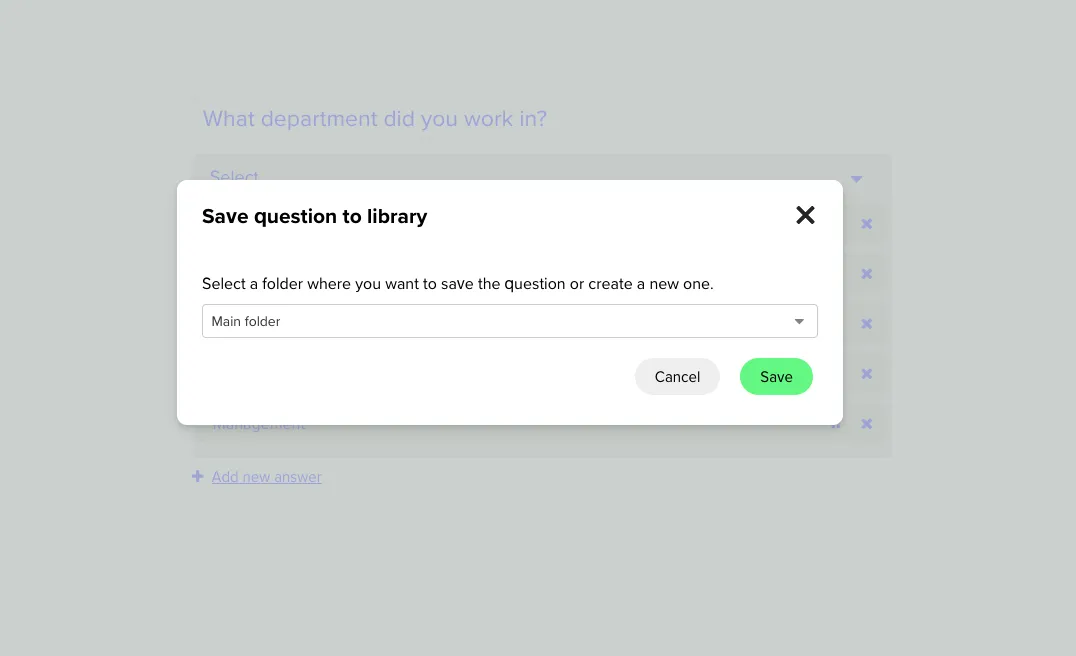Click the plus icon beside Add new answer
Viewport: 1076px width, 656px height.
(197, 476)
